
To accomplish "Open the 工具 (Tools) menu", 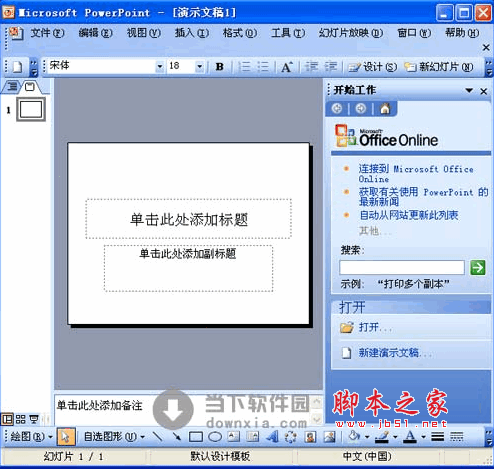I will pos(288,33).
